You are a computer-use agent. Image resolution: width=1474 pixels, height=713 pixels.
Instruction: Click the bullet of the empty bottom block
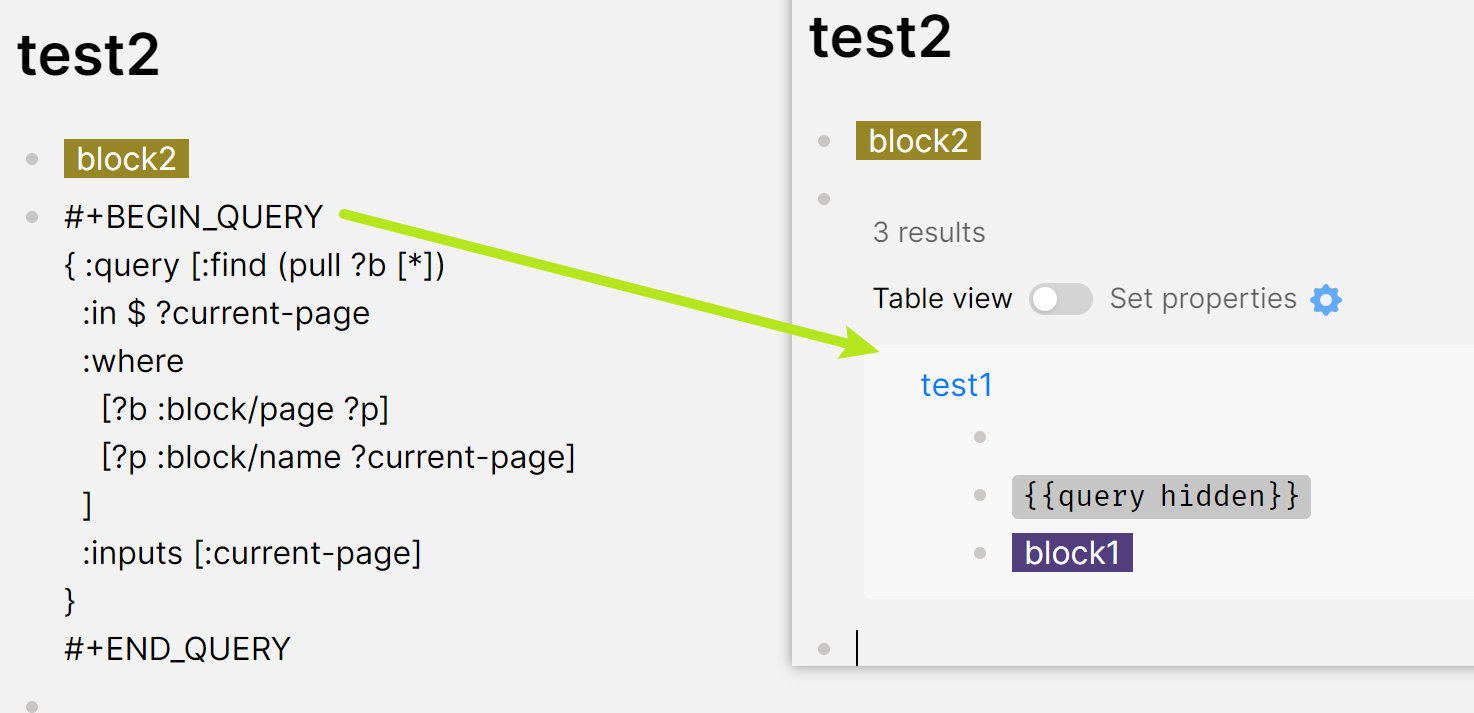823,648
